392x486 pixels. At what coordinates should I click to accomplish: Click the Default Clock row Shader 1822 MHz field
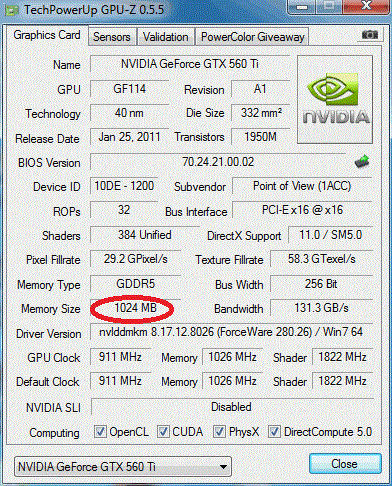[342, 381]
